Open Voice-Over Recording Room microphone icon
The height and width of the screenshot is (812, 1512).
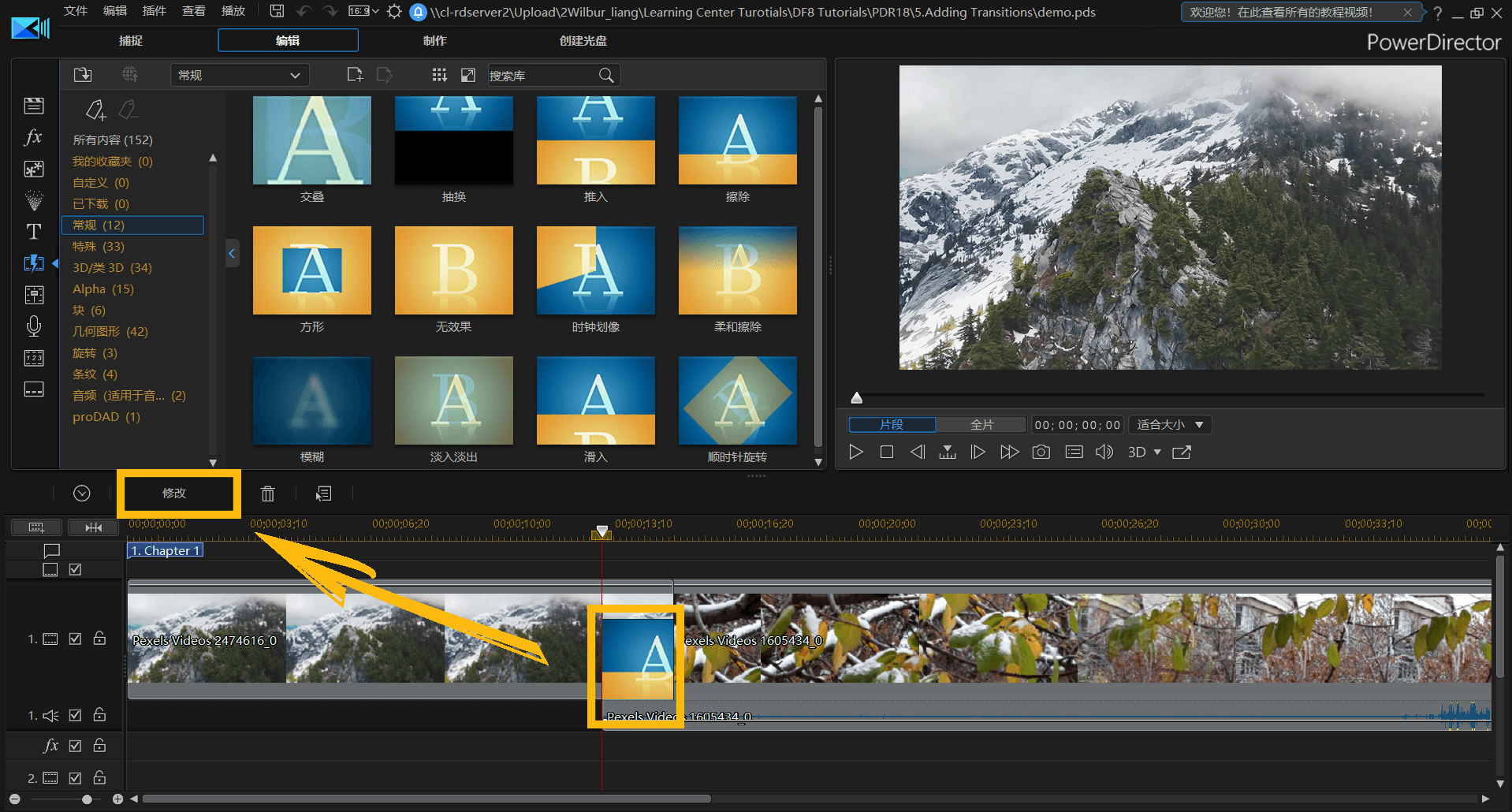click(x=34, y=326)
